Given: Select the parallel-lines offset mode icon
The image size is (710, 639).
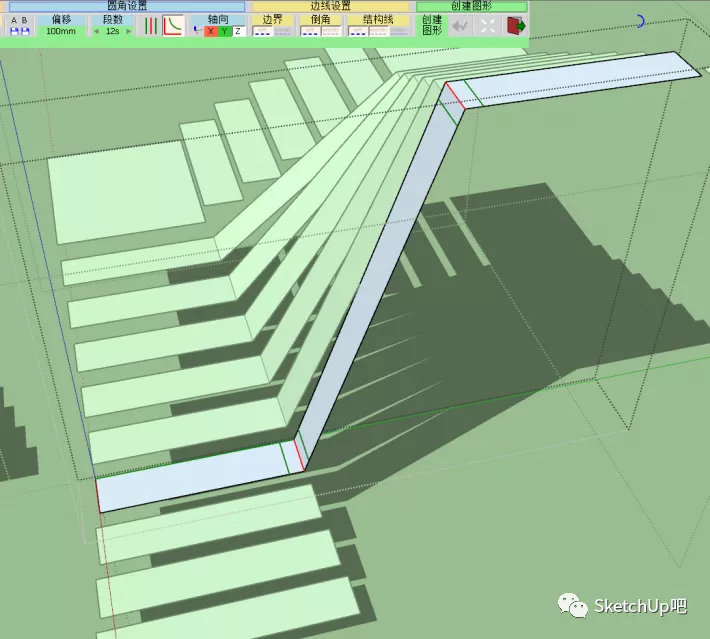Looking at the screenshot, I should [x=150, y=26].
